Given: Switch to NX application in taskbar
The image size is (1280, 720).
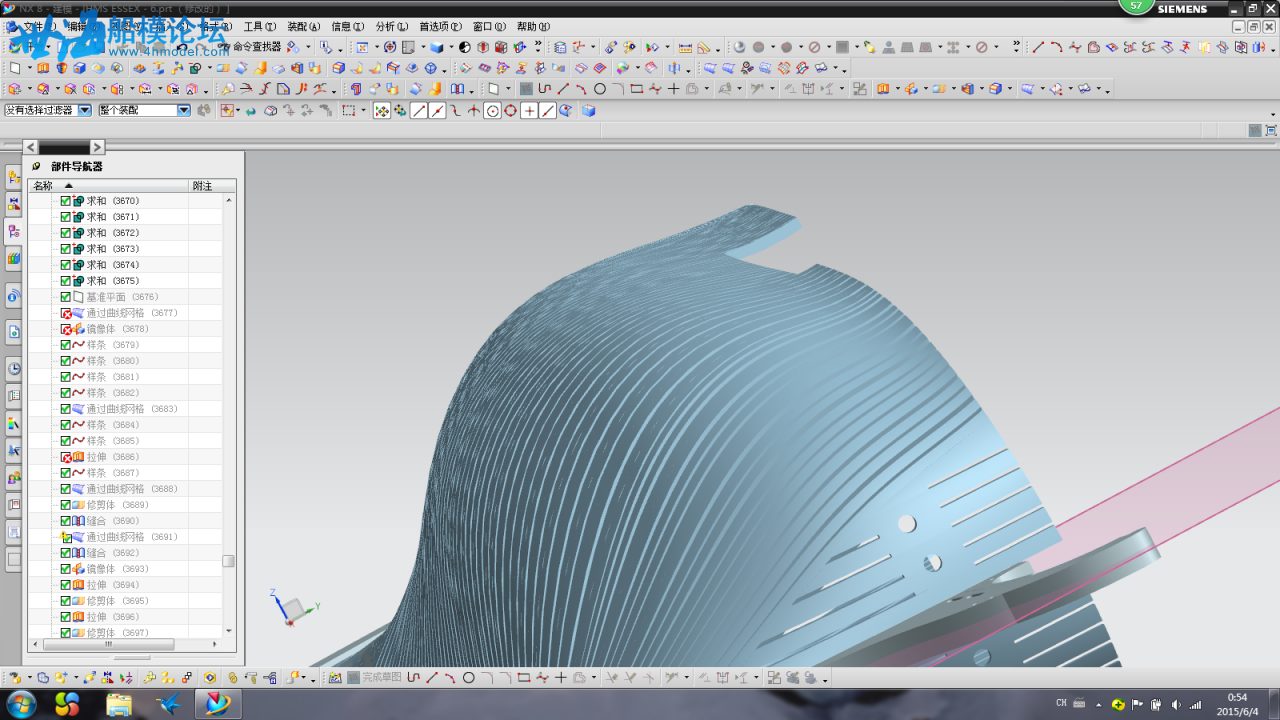Looking at the screenshot, I should click(216, 704).
